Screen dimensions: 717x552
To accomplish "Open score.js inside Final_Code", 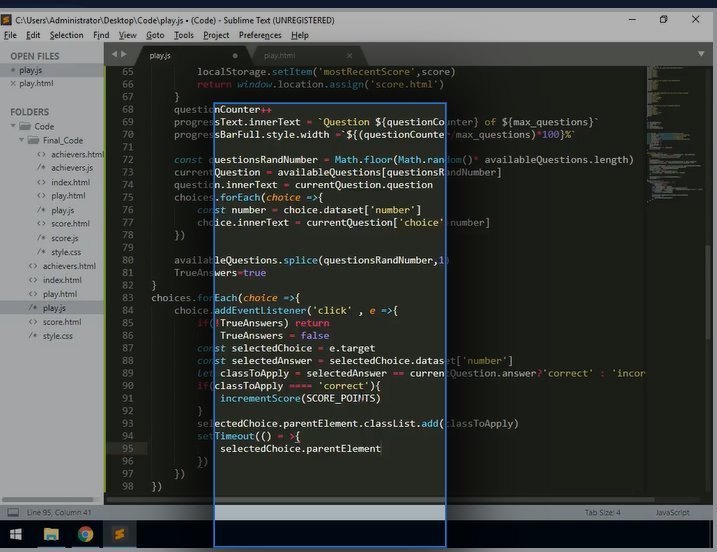I will pyautogui.click(x=64, y=238).
